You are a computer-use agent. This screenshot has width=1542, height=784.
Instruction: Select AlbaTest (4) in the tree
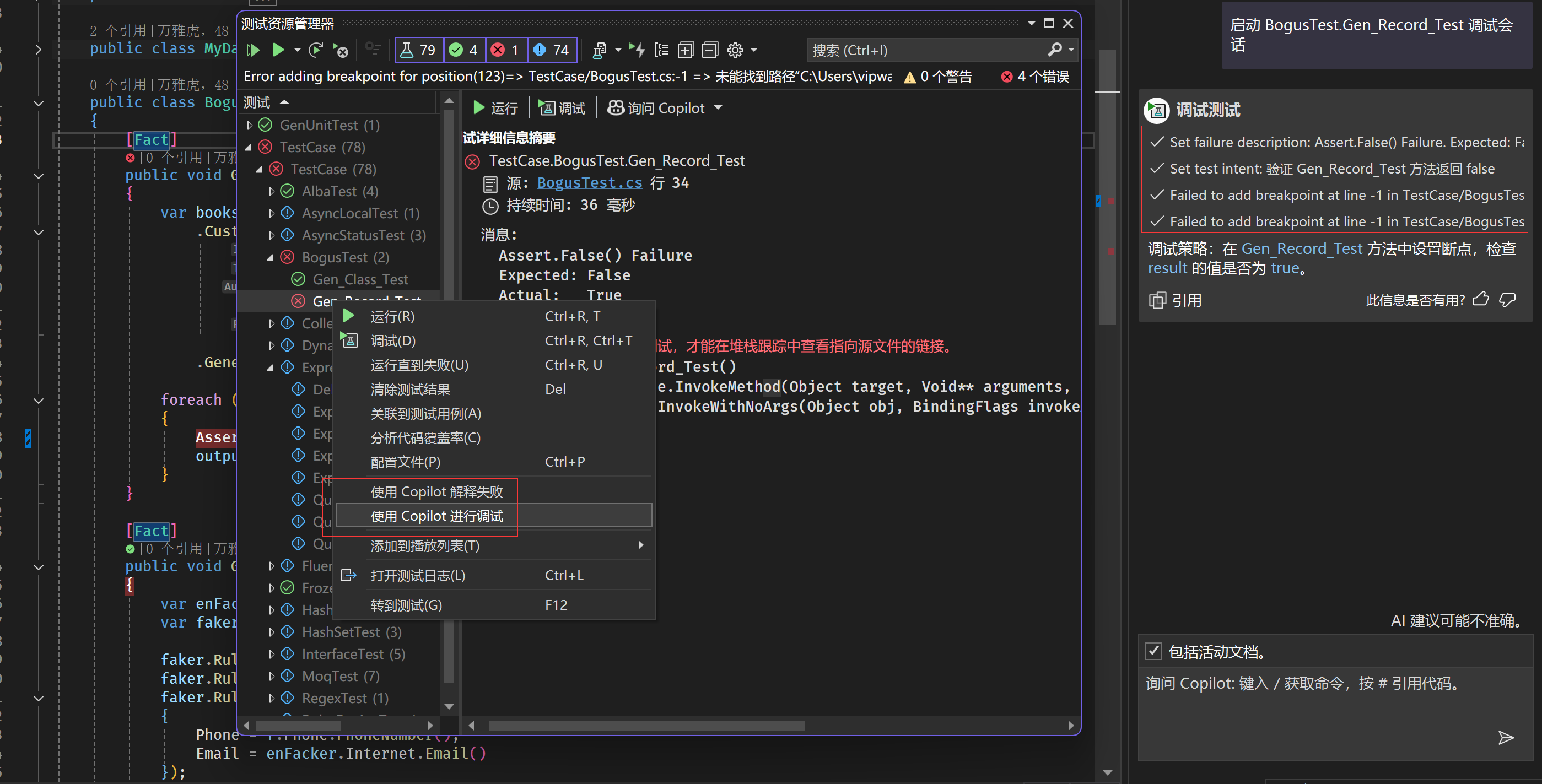coord(339,192)
